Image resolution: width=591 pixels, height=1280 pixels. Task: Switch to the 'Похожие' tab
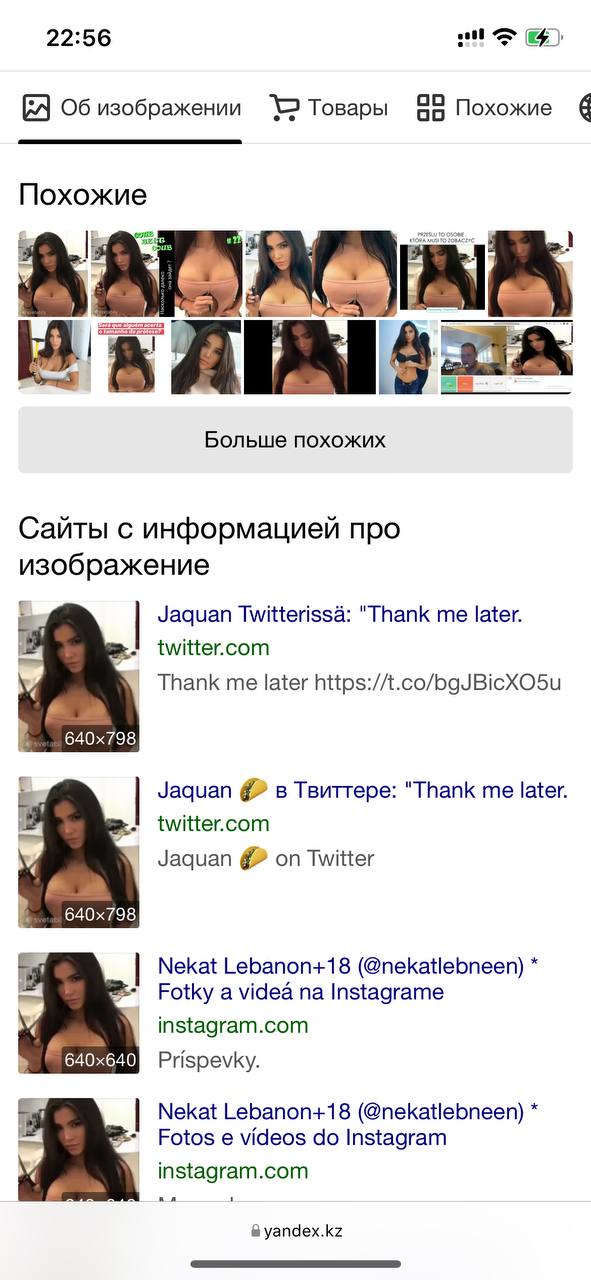[x=484, y=108]
